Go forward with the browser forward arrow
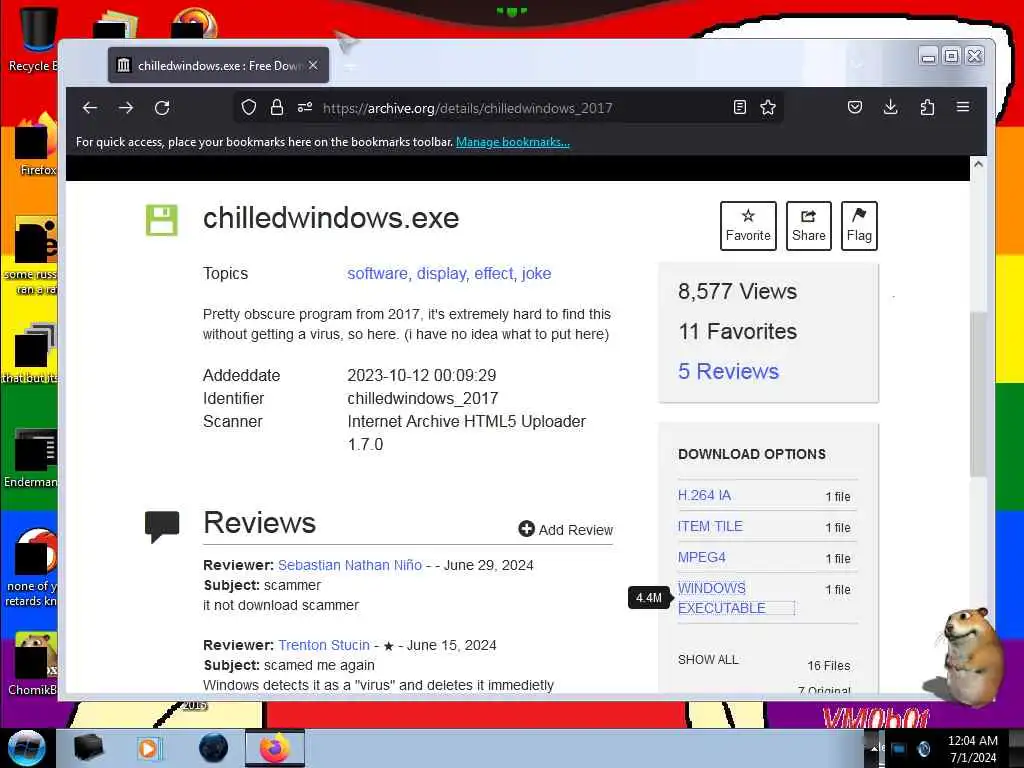The width and height of the screenshot is (1024, 768). click(126, 108)
